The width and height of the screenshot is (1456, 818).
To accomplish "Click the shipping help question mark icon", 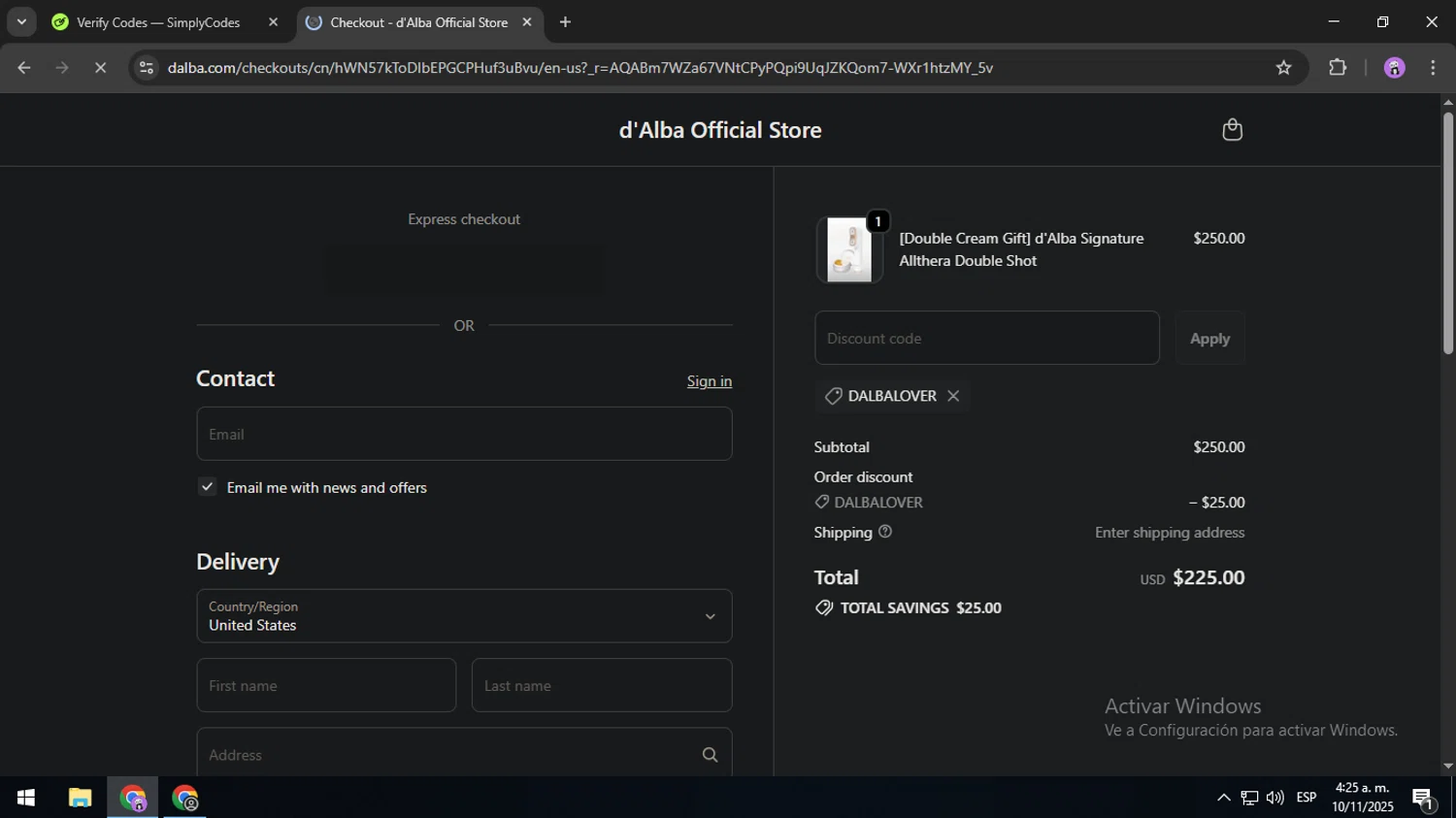I will coord(885,532).
